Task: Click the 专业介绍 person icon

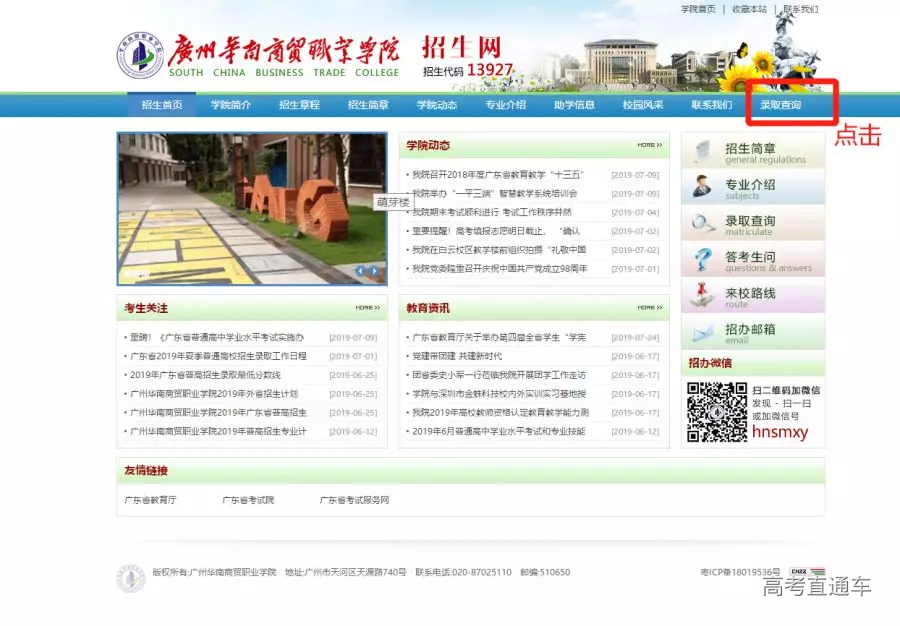Action: pyautogui.click(x=703, y=187)
